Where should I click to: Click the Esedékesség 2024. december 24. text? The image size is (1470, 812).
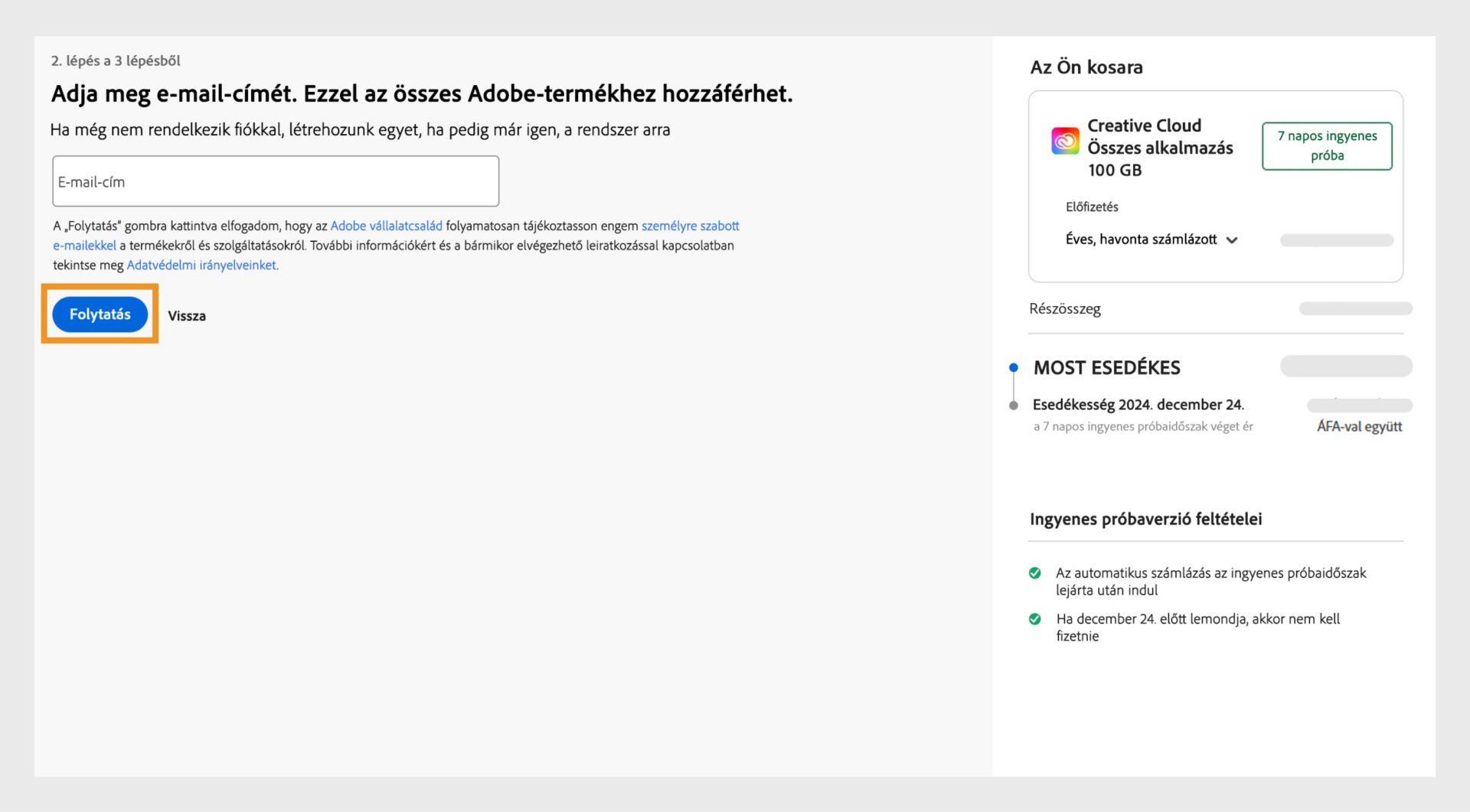coord(1138,404)
